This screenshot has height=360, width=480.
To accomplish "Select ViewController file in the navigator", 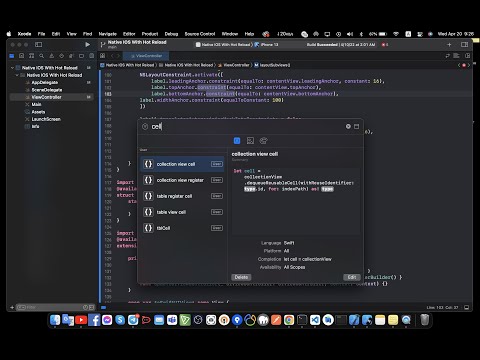I will (46, 97).
